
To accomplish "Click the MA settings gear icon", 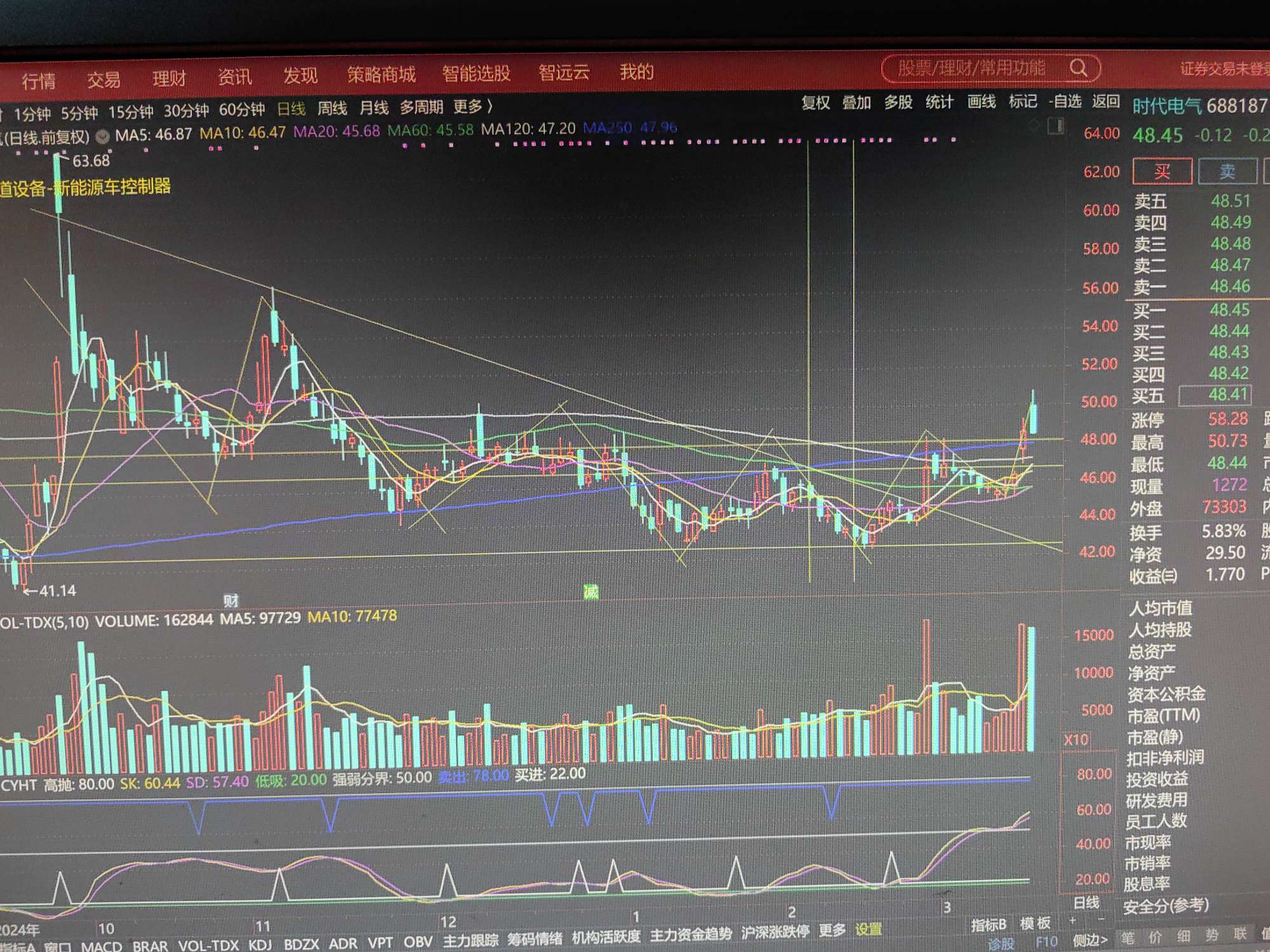I will tap(102, 136).
